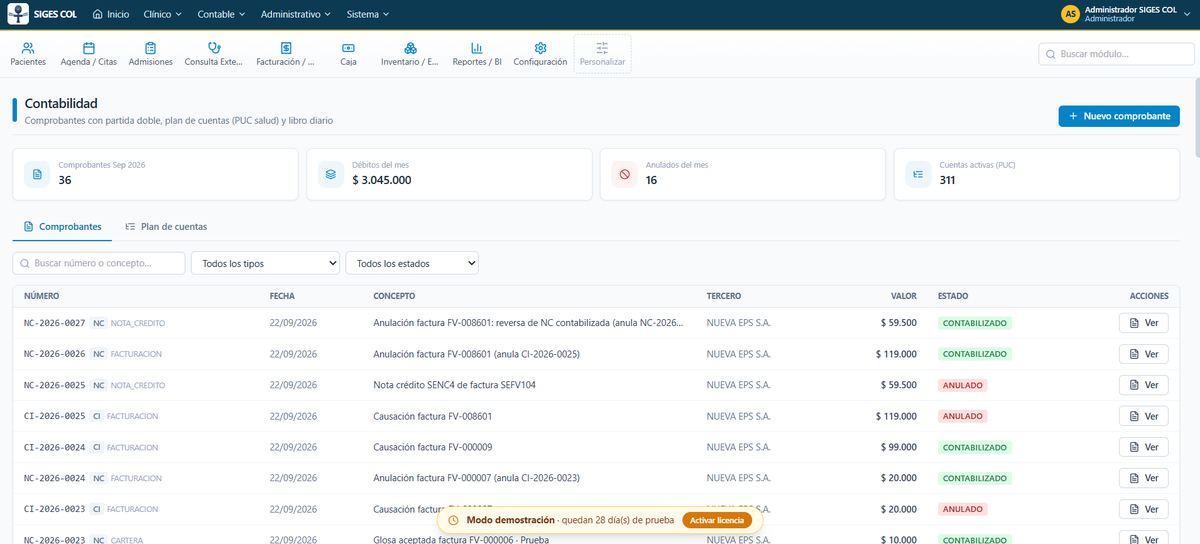Click the AS user avatar
1200x544 pixels.
pyautogui.click(x=1071, y=14)
